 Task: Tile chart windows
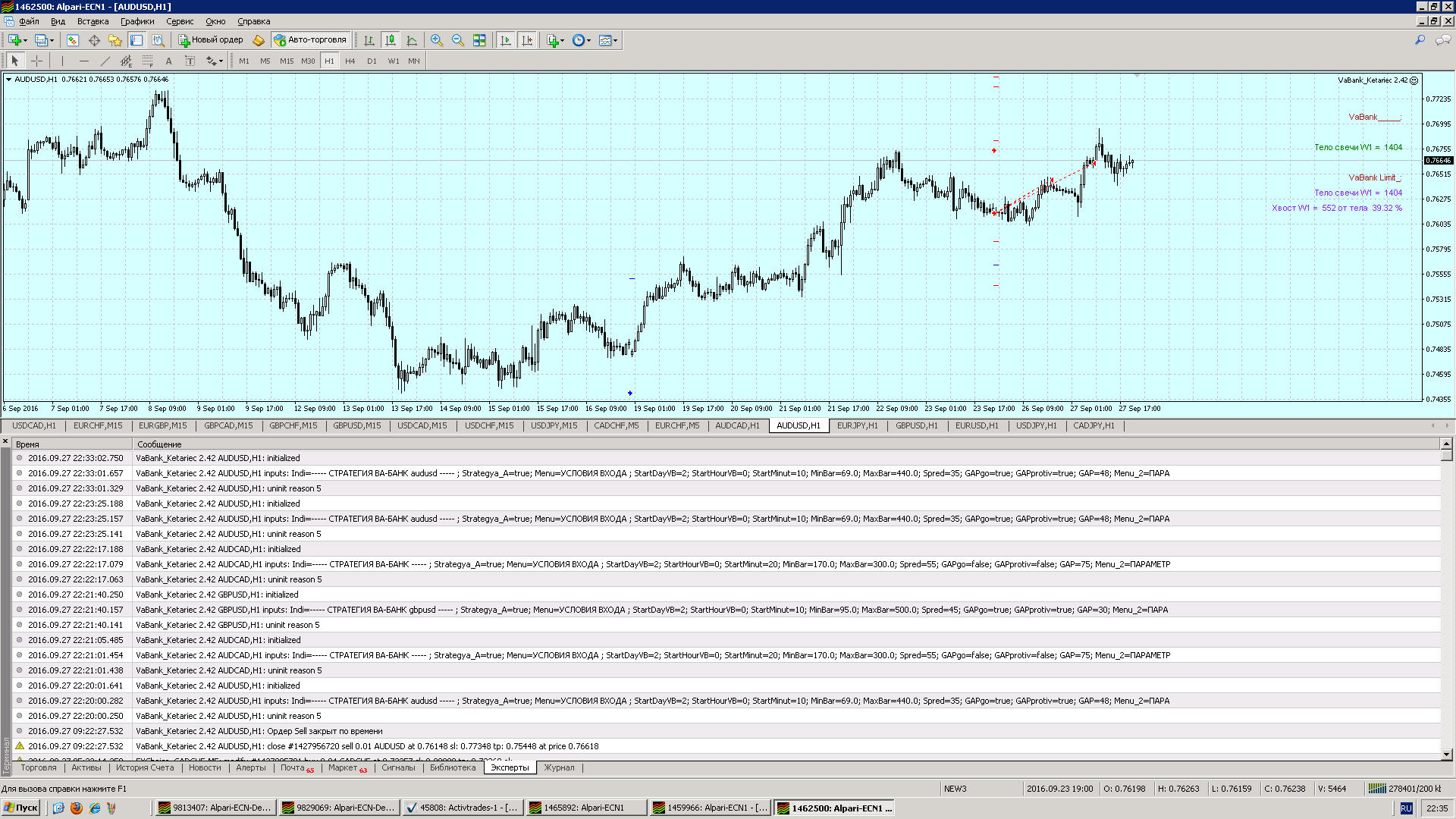point(479,40)
